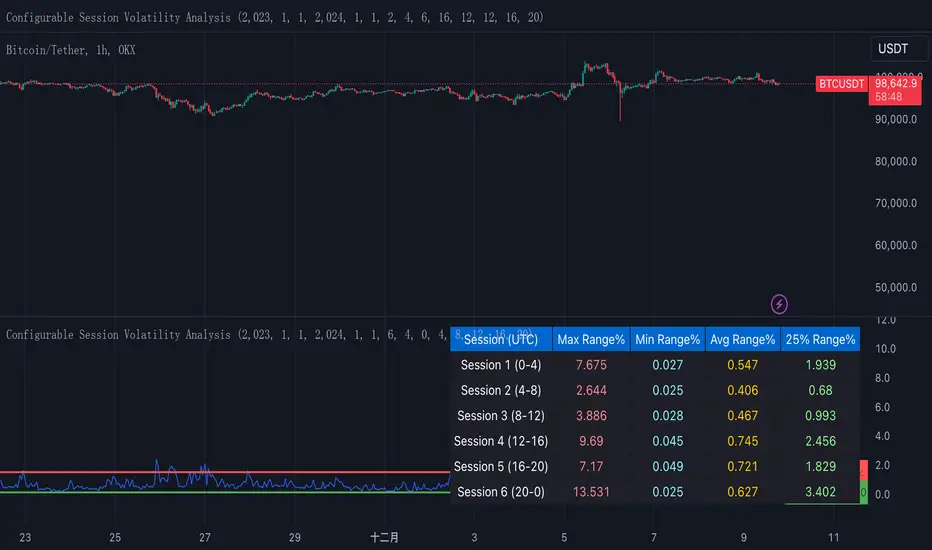
Task: Click the Avg Range% column header
Action: (742, 340)
